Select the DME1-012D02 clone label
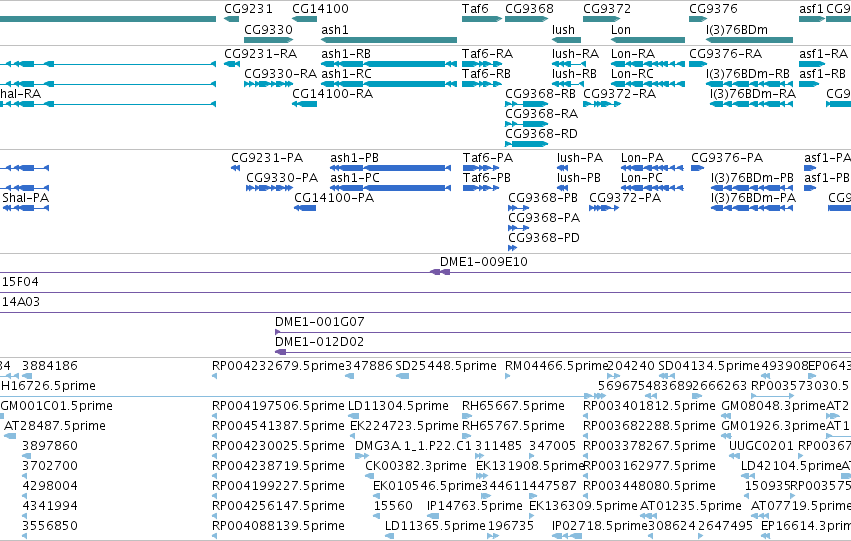The width and height of the screenshot is (851, 541). [x=320, y=342]
